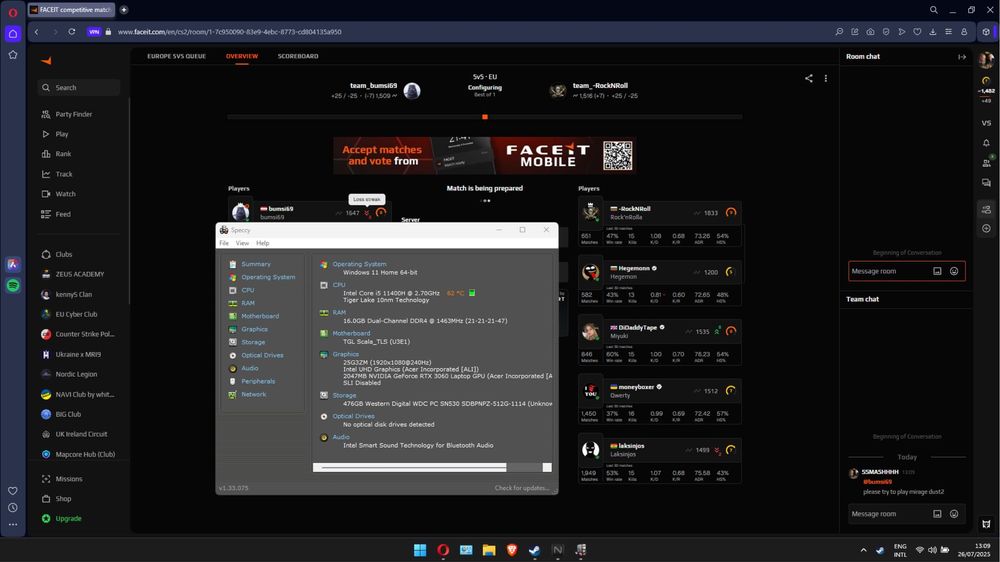Open a new Opera tab
The image size is (1000, 562).
124,10
